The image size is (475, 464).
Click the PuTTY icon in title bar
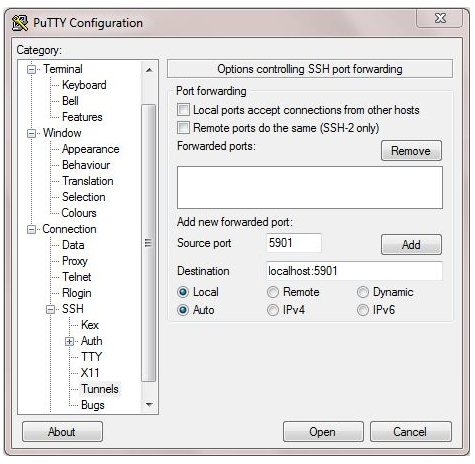pyautogui.click(x=20, y=23)
